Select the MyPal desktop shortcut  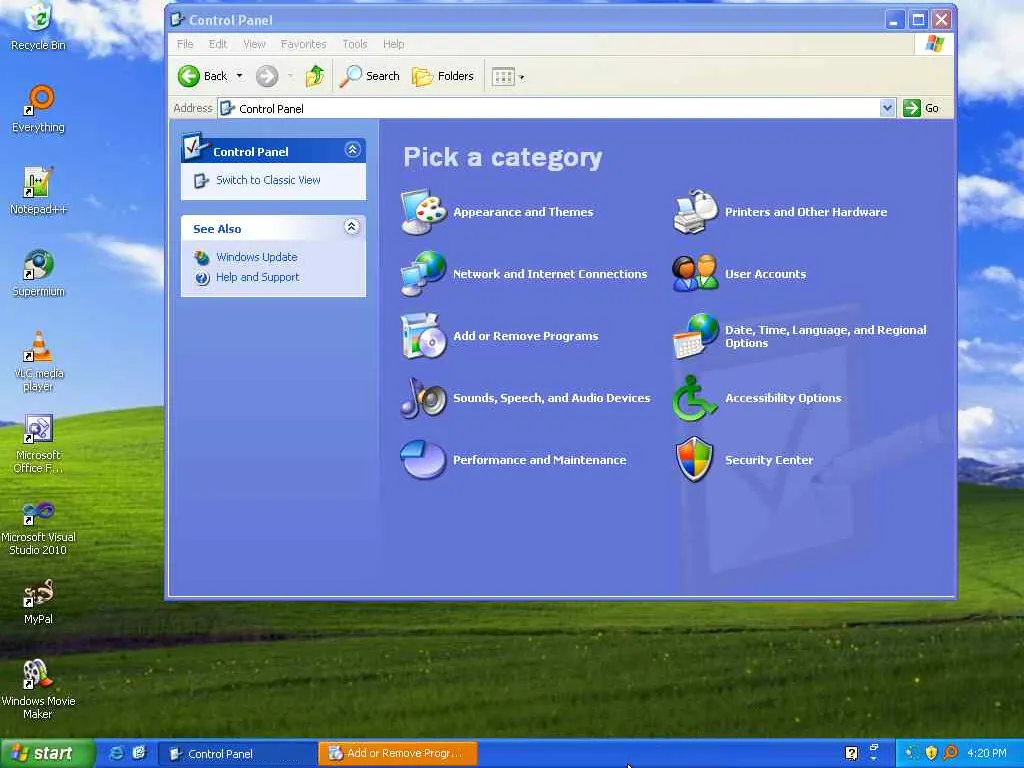pyautogui.click(x=39, y=601)
